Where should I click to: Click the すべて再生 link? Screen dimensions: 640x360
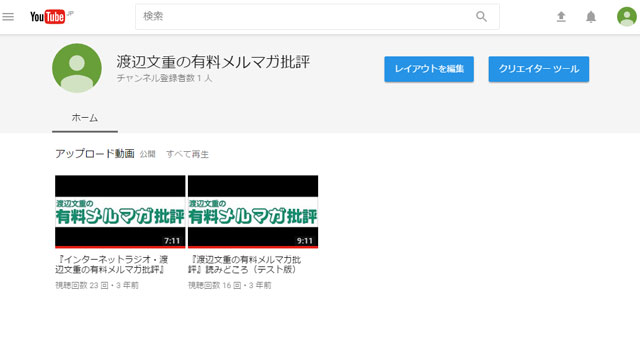pos(187,154)
